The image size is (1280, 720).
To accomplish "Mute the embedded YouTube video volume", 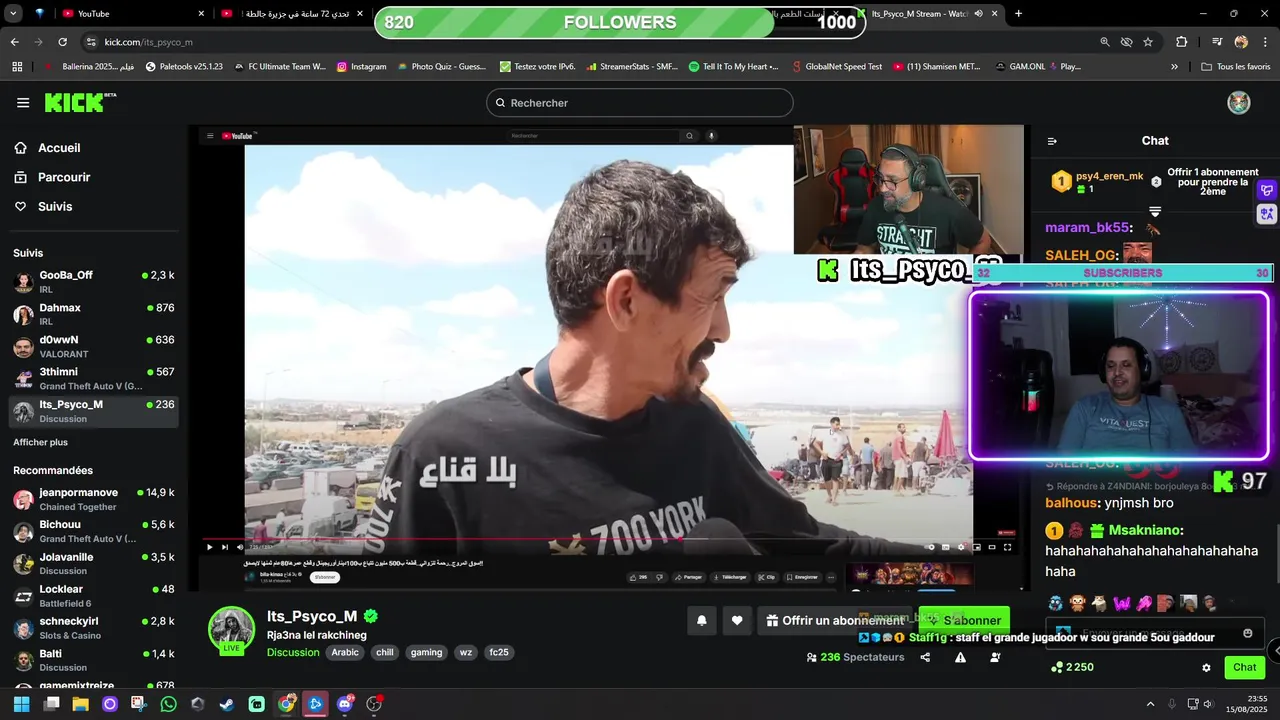I will coord(240,547).
